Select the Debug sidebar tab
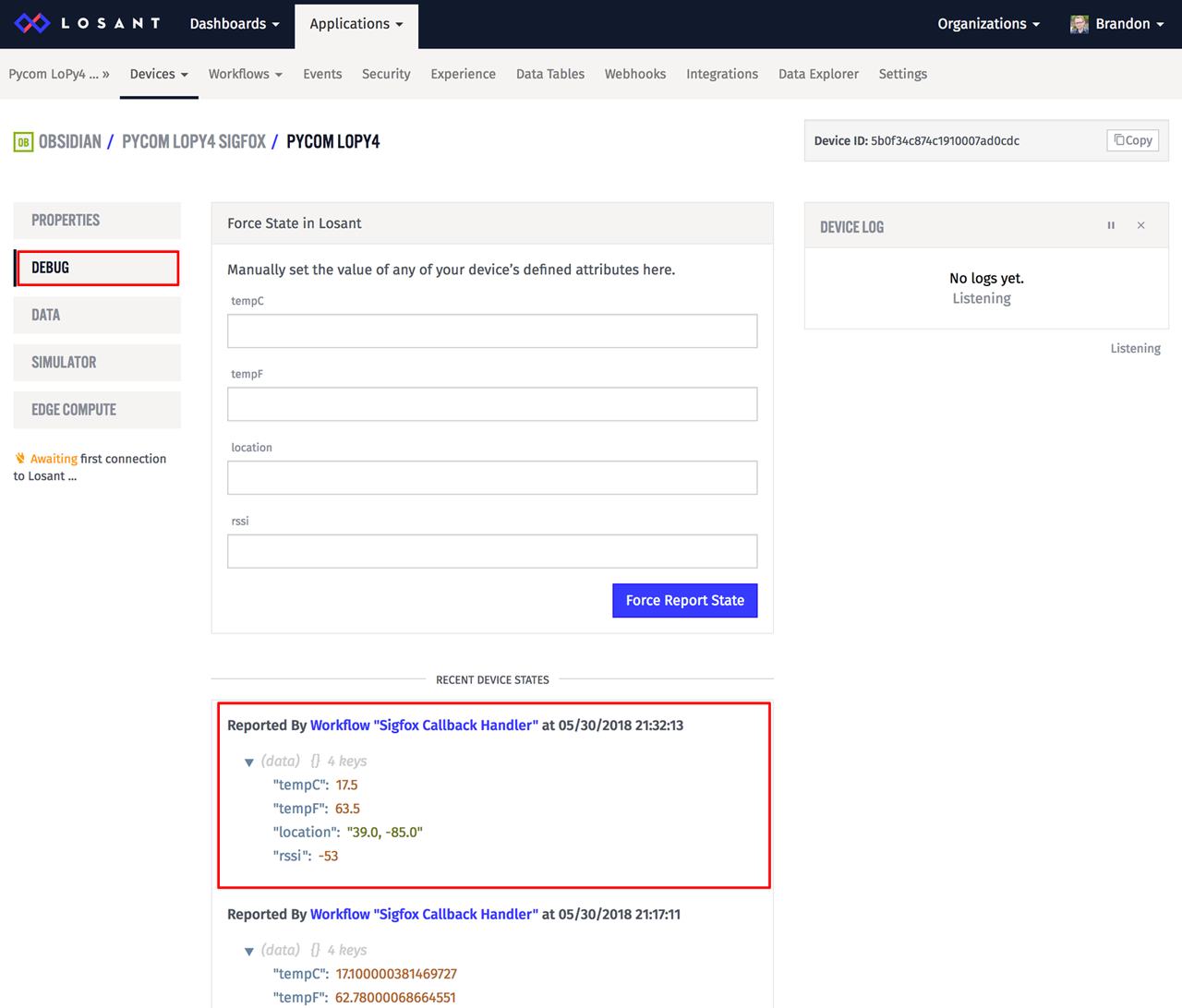This screenshot has height=1008, width=1182. click(x=97, y=268)
